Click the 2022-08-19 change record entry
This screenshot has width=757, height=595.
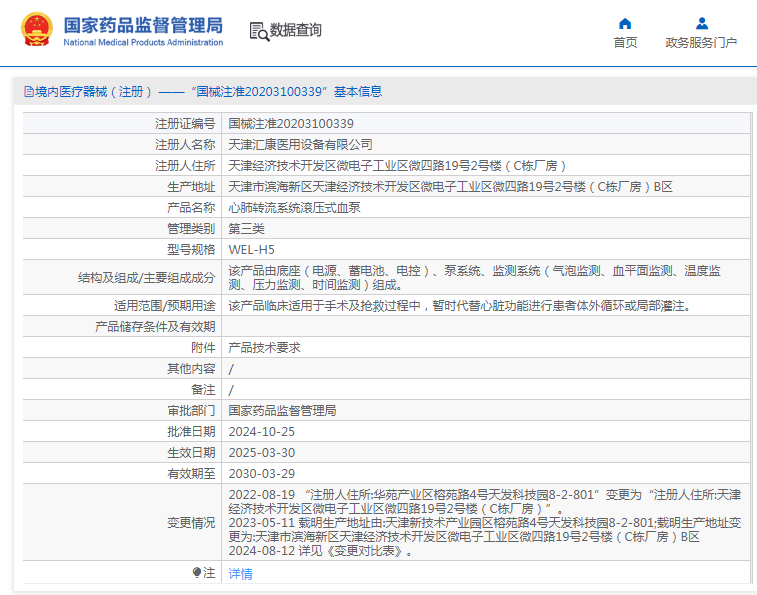(x=485, y=502)
